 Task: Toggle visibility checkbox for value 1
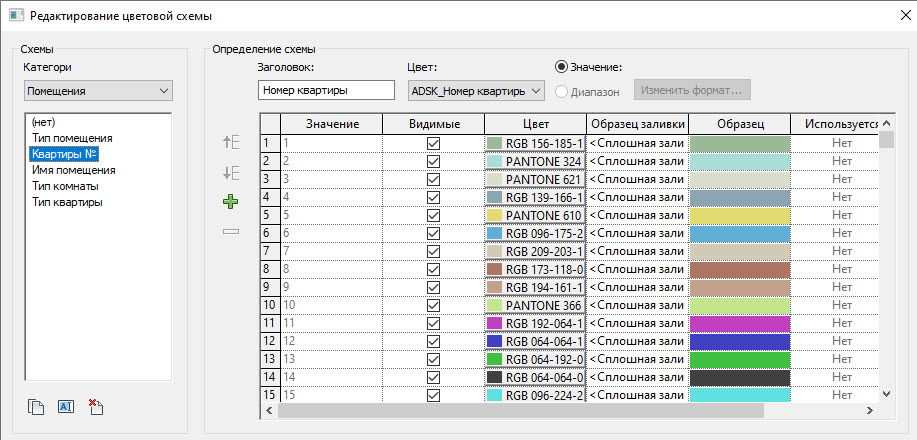point(433,143)
